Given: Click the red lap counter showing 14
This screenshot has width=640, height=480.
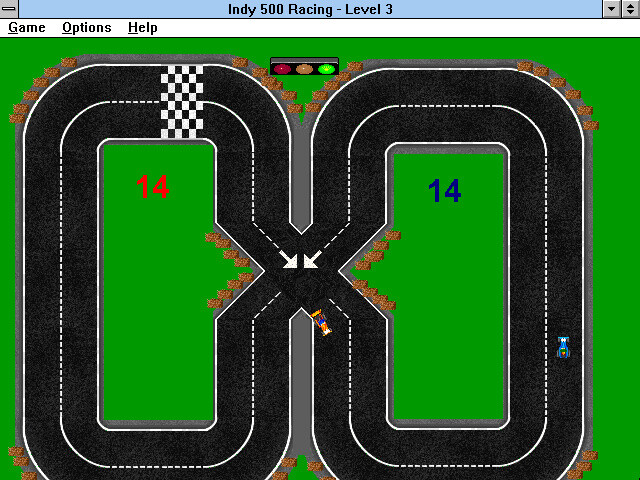Looking at the screenshot, I should point(153,187).
